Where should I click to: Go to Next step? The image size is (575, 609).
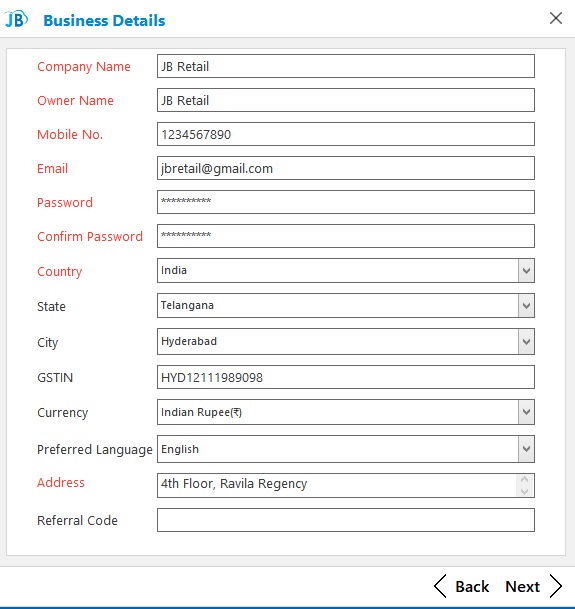523,586
